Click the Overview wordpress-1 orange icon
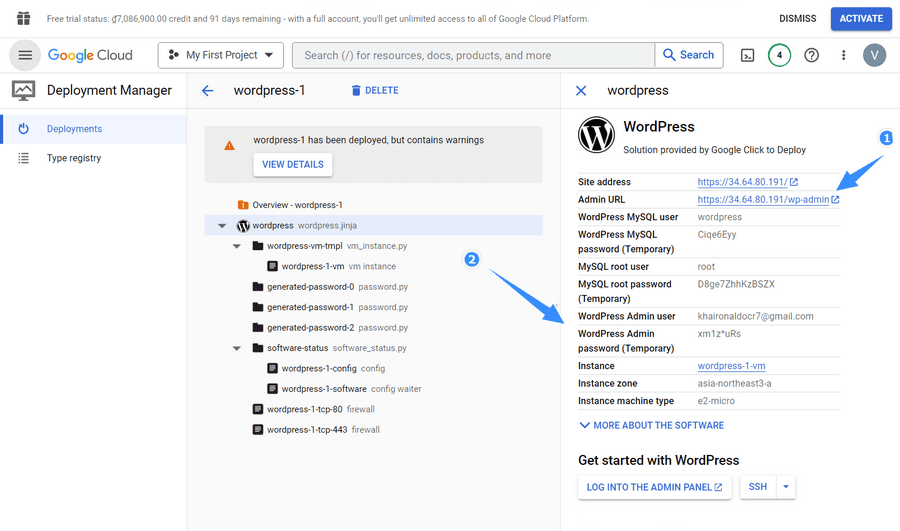The height and width of the screenshot is (531, 900). click(243, 205)
